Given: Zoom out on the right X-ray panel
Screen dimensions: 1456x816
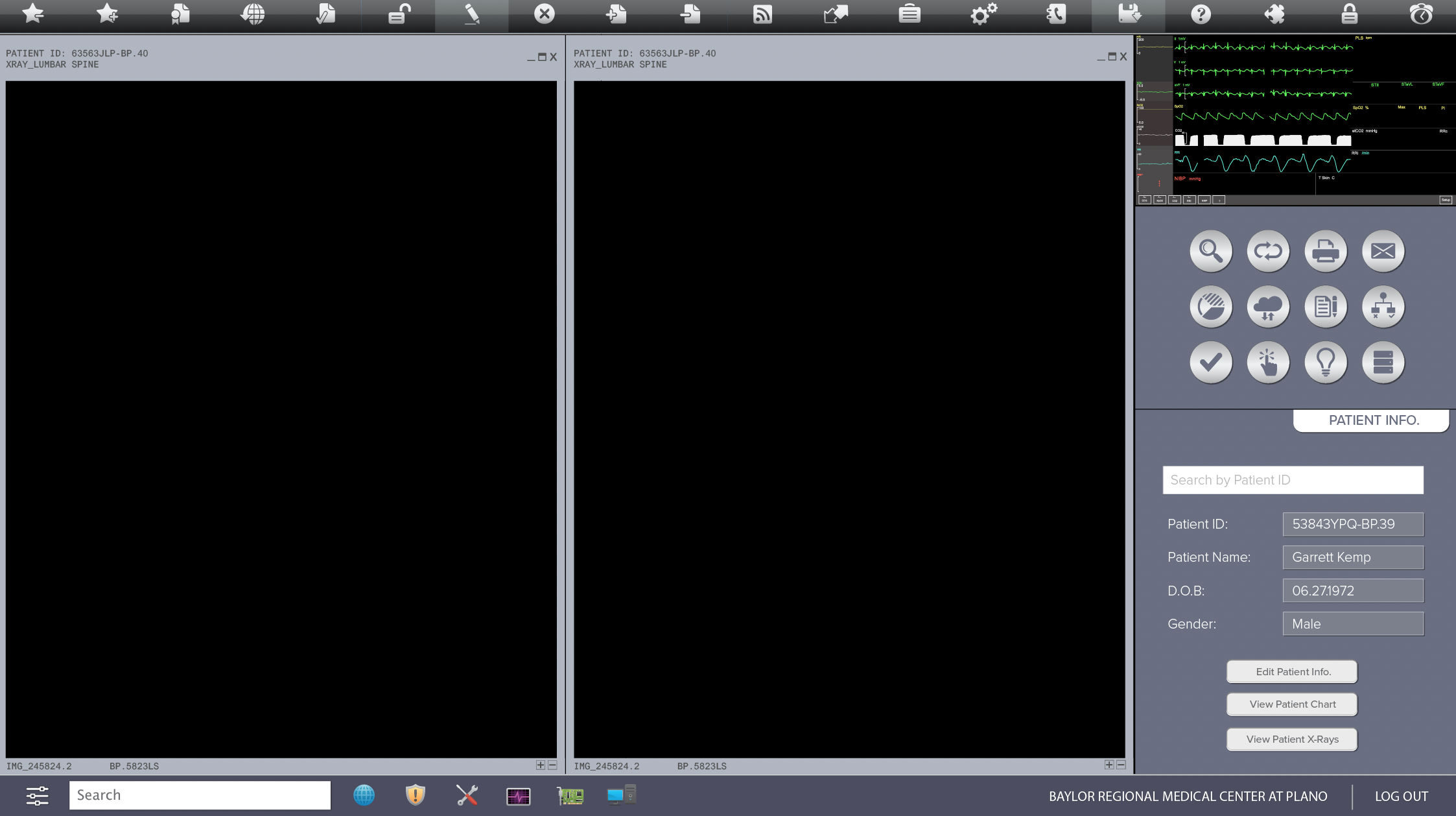Looking at the screenshot, I should [1121, 765].
